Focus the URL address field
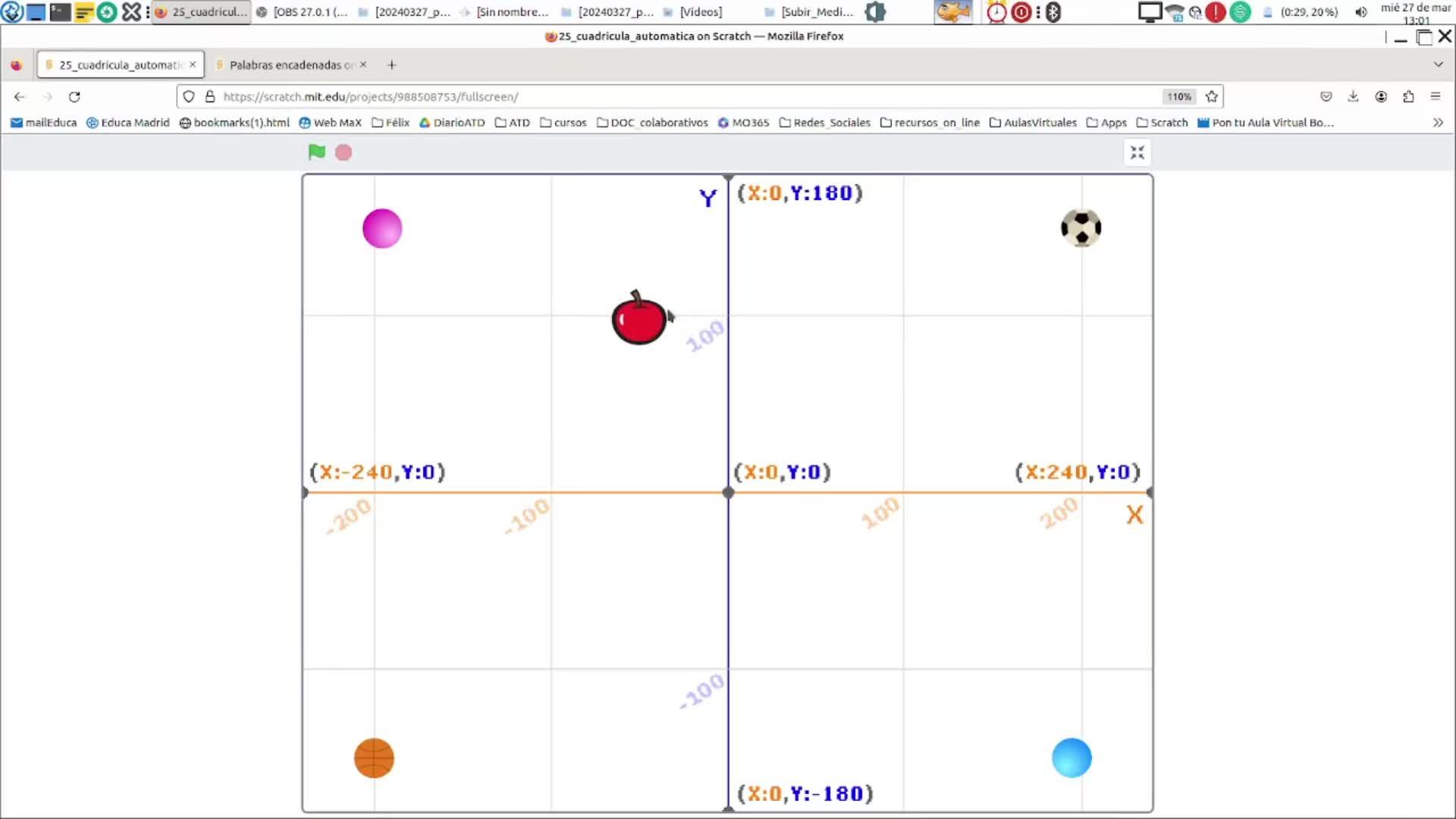Screen dimensions: 1456x819 [682, 96]
